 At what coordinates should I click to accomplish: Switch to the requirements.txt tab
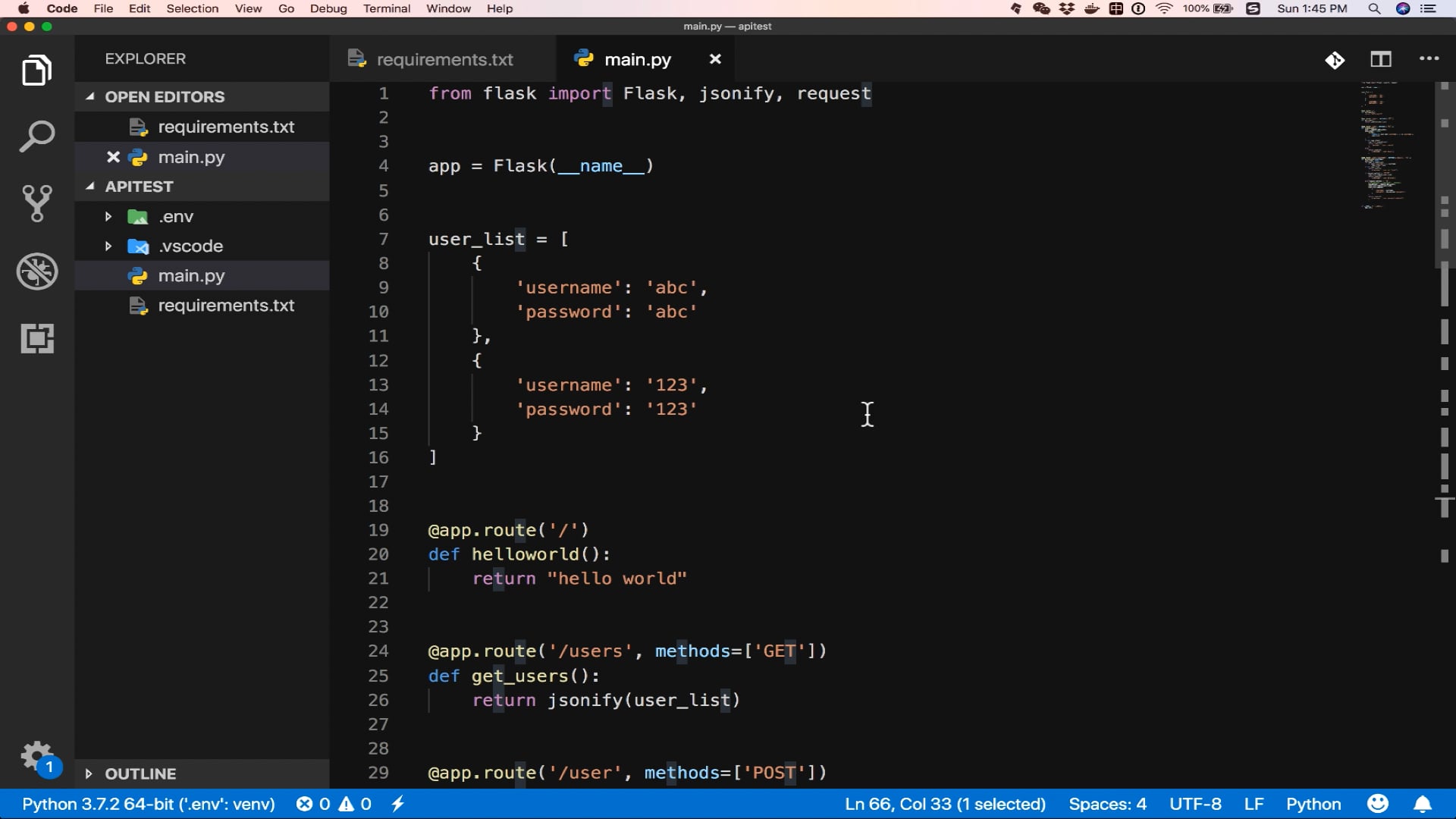pos(444,59)
